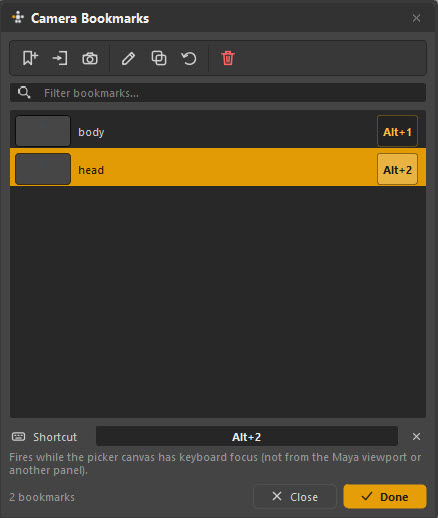Rename bookmark with the pencil icon

[129, 58]
